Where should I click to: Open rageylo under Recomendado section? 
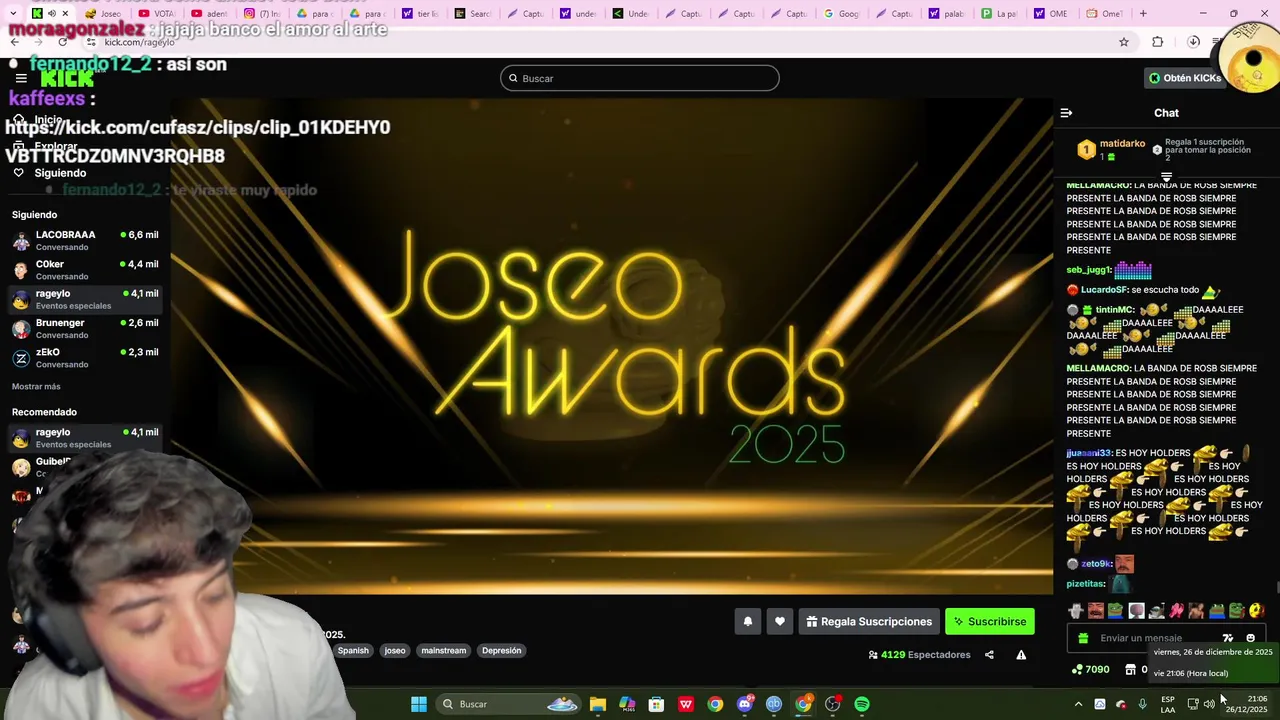click(x=85, y=437)
